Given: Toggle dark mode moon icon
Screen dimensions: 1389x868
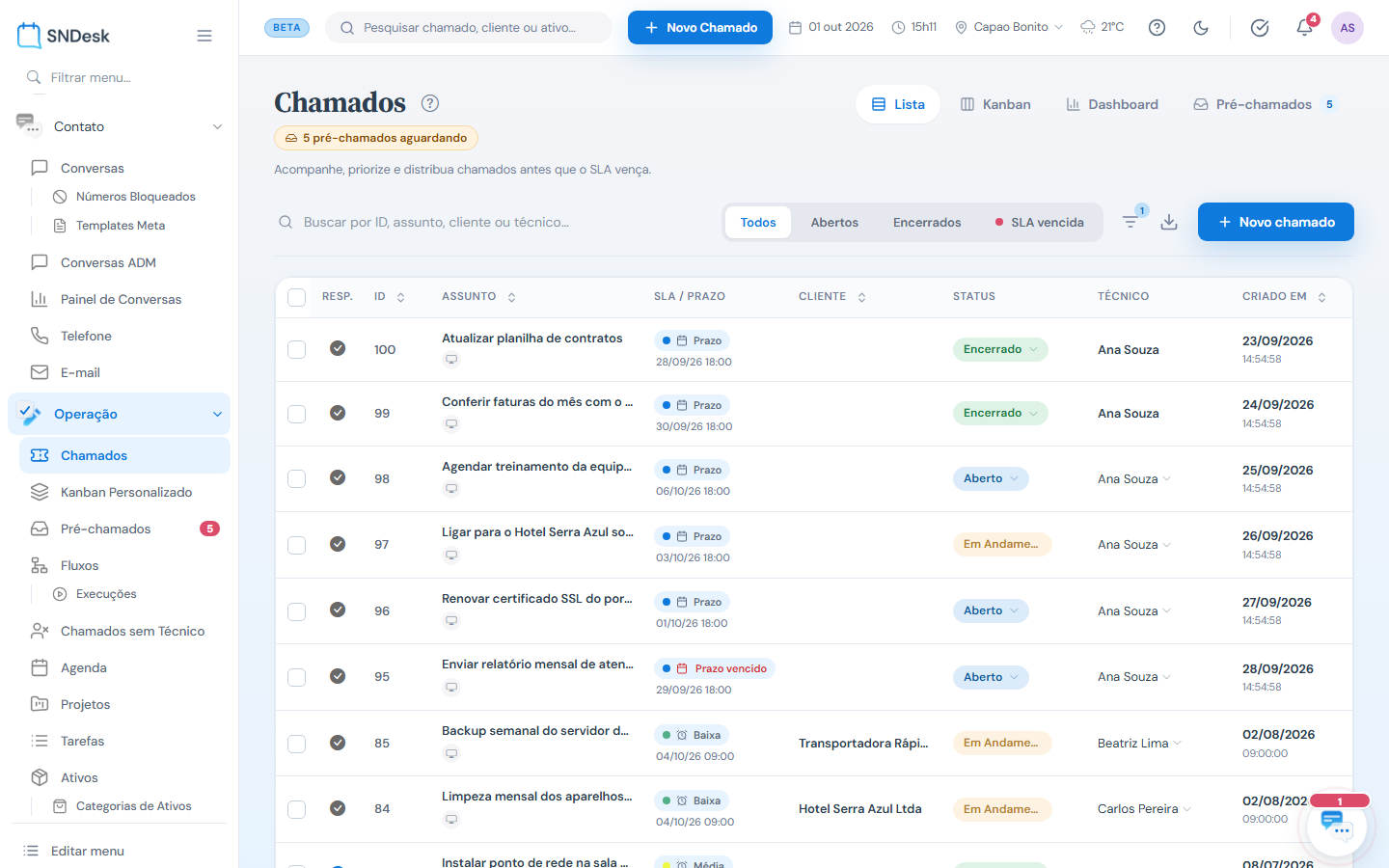Looking at the screenshot, I should pos(1201,27).
